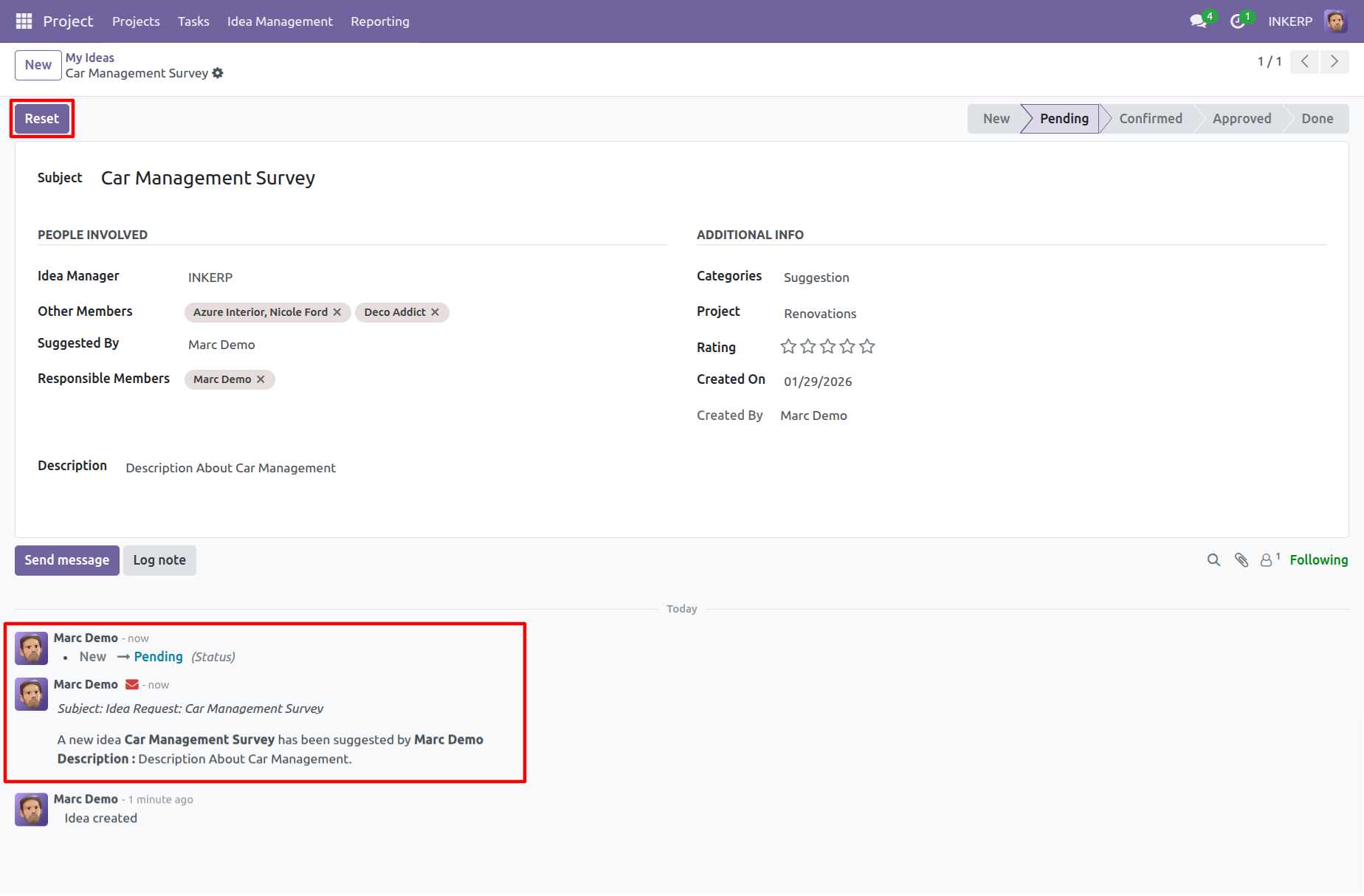Open attachments with the paperclip icon
Screen dimensions: 1364x896
[x=1241, y=560]
